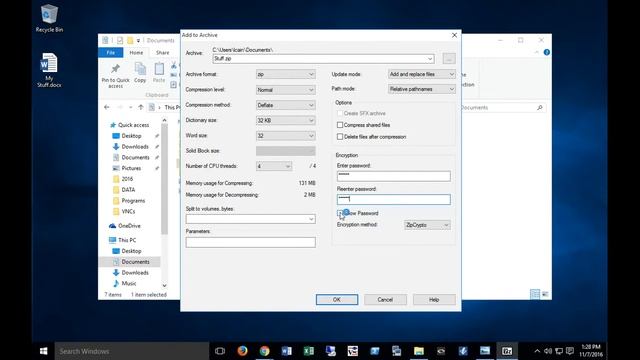Open the Compression method dropdown

point(286,105)
